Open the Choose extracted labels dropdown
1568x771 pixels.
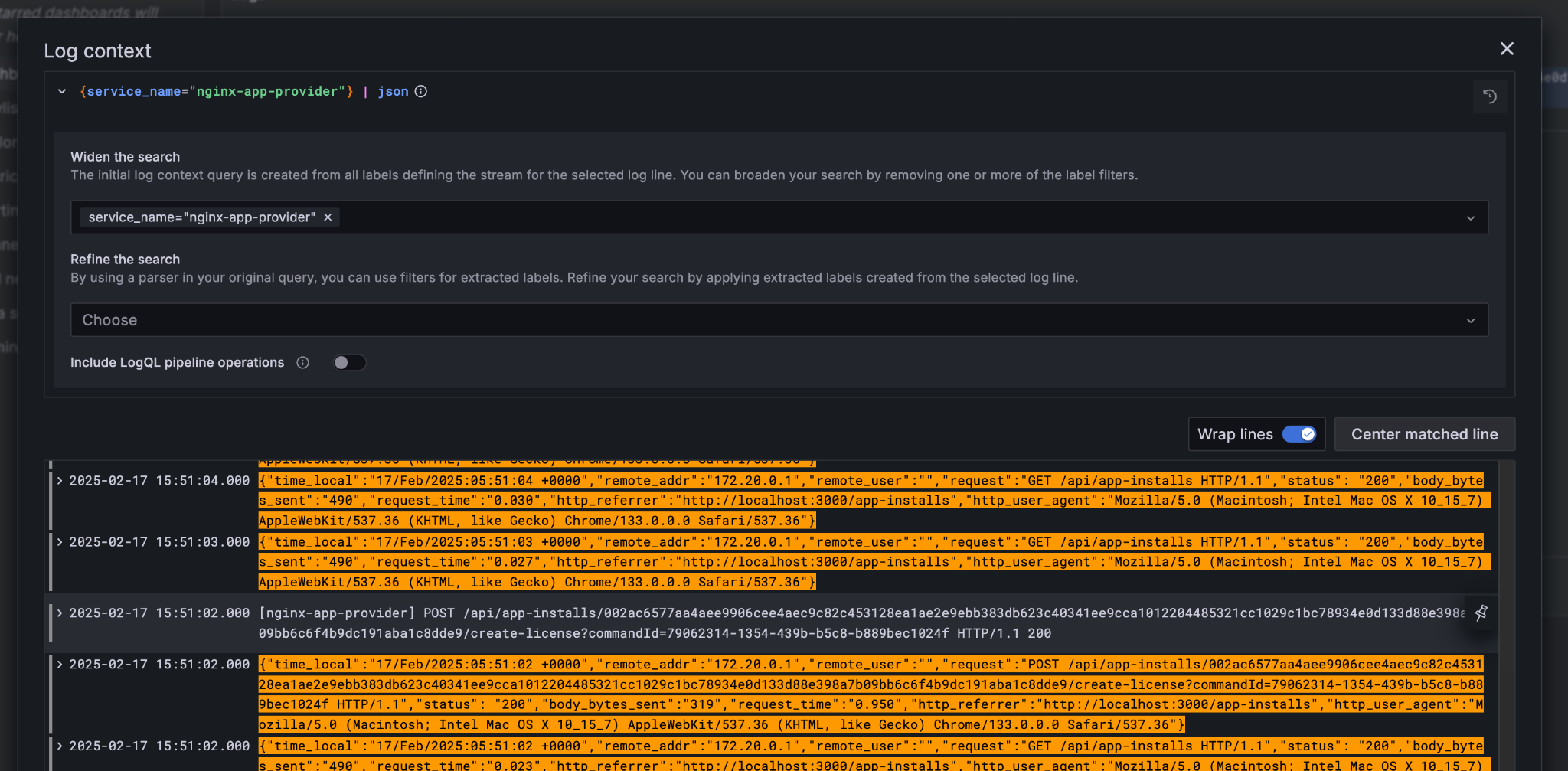[778, 319]
